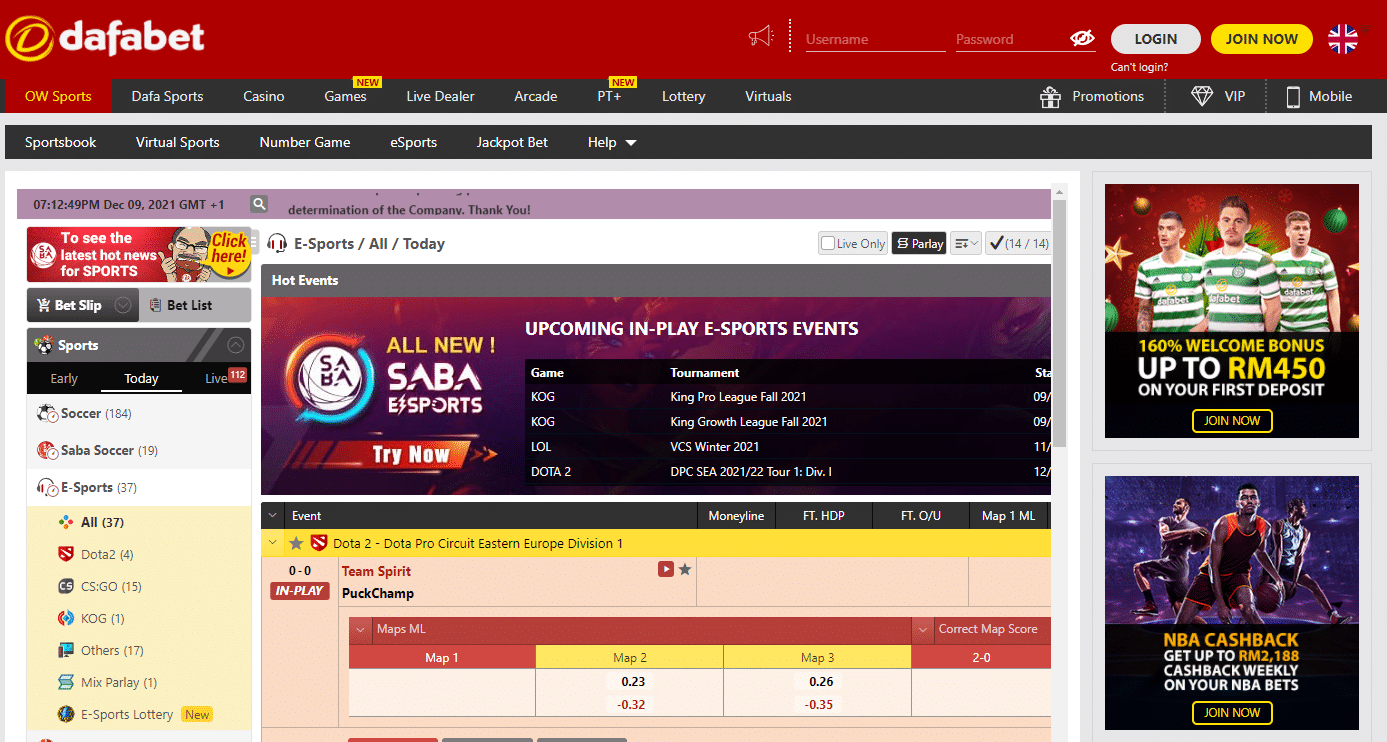This screenshot has width=1387, height=742.
Task: Click the KOG icon in sidebar
Action: coord(66,618)
